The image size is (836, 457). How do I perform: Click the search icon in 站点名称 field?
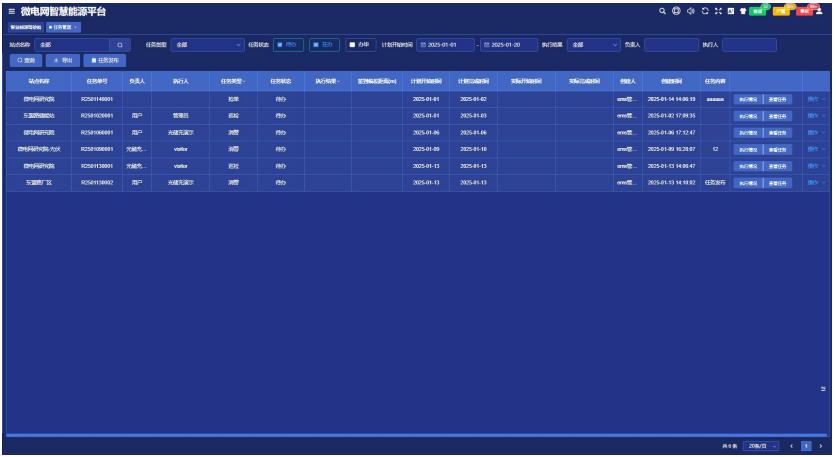point(121,45)
